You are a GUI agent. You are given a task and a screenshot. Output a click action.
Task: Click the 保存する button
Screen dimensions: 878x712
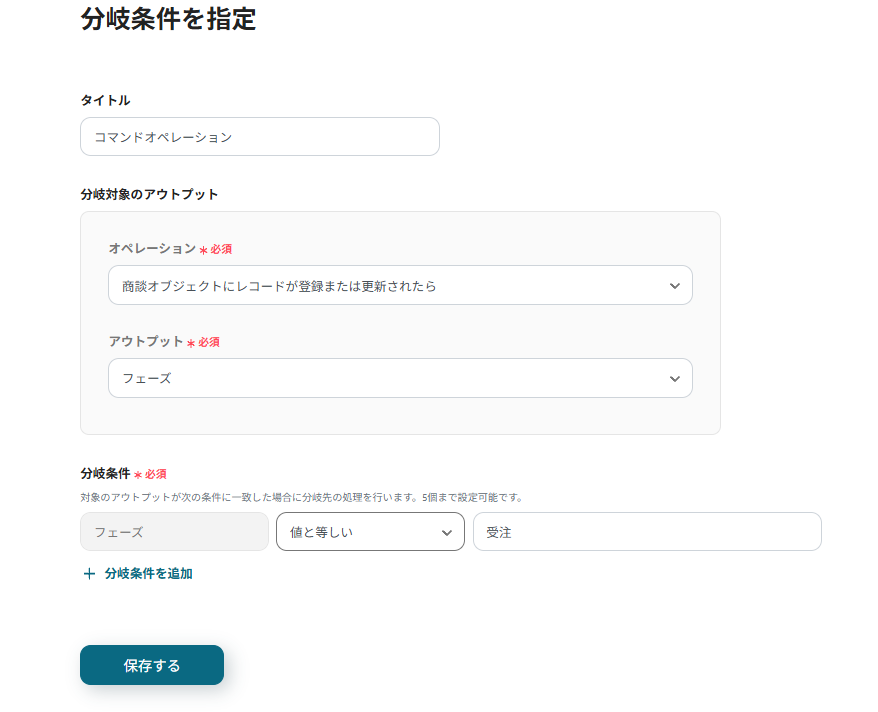tap(151, 664)
